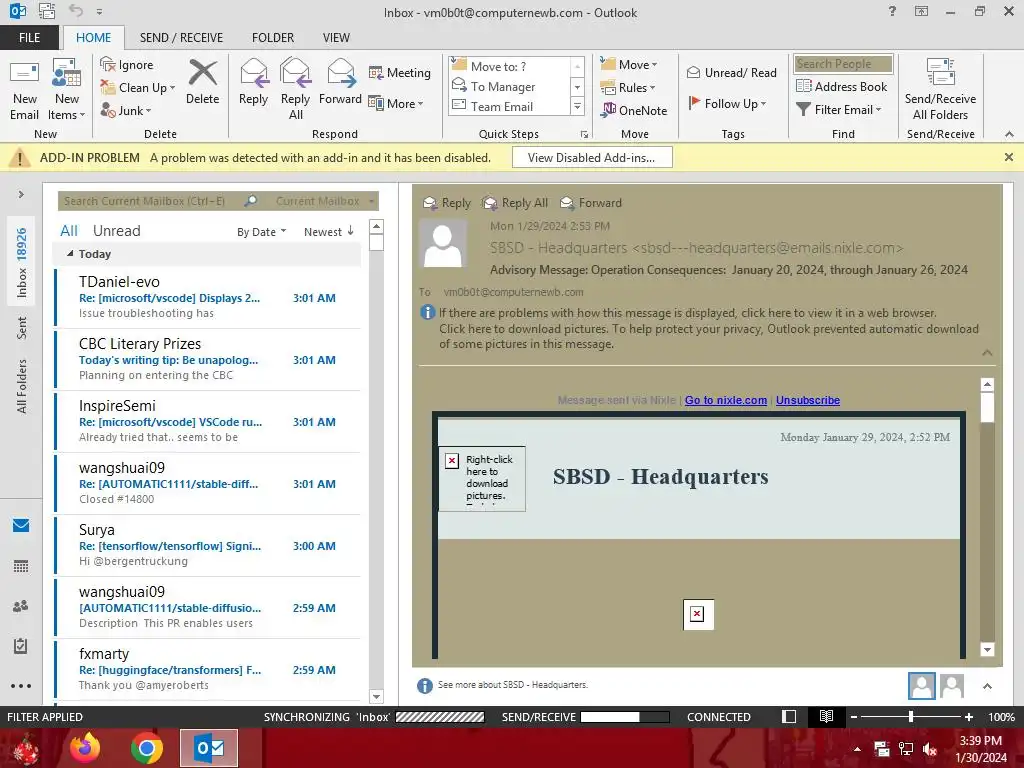Delete the selected message
1024x768 pixels.
202,82
